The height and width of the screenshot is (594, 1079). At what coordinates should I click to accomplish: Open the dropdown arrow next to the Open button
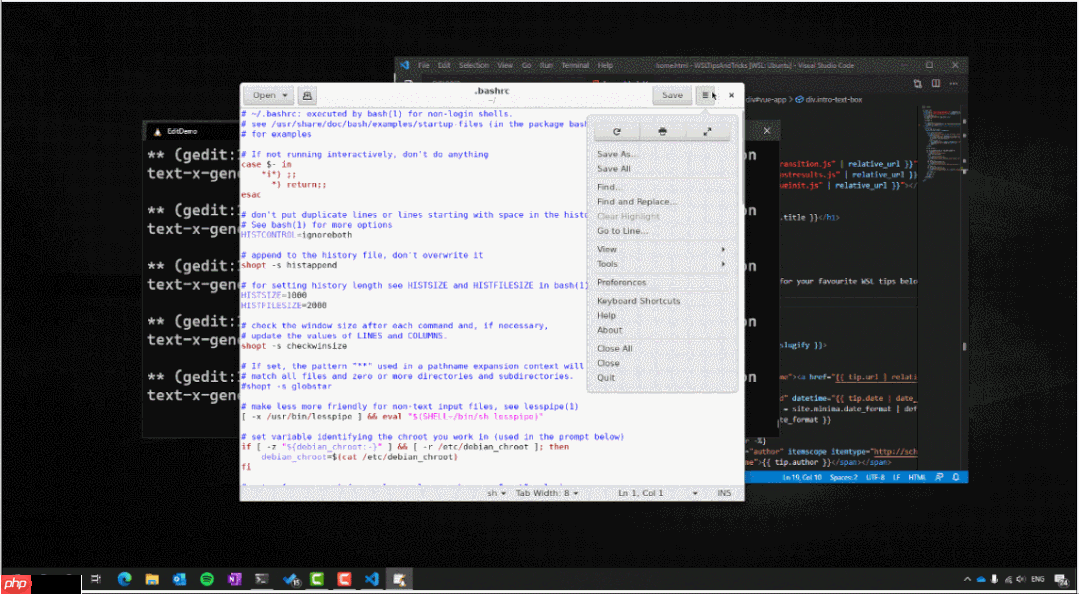point(283,95)
